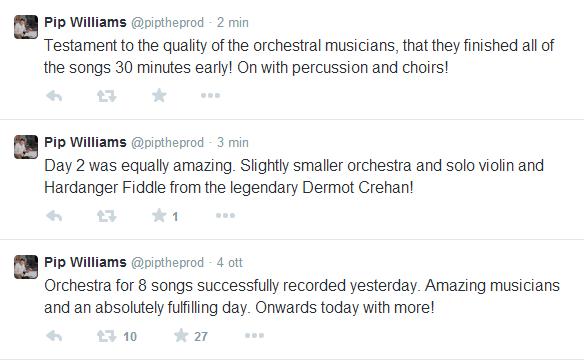Reply to the orchestral musicians tweet
The width and height of the screenshot is (584, 361).
[x=54, y=96]
